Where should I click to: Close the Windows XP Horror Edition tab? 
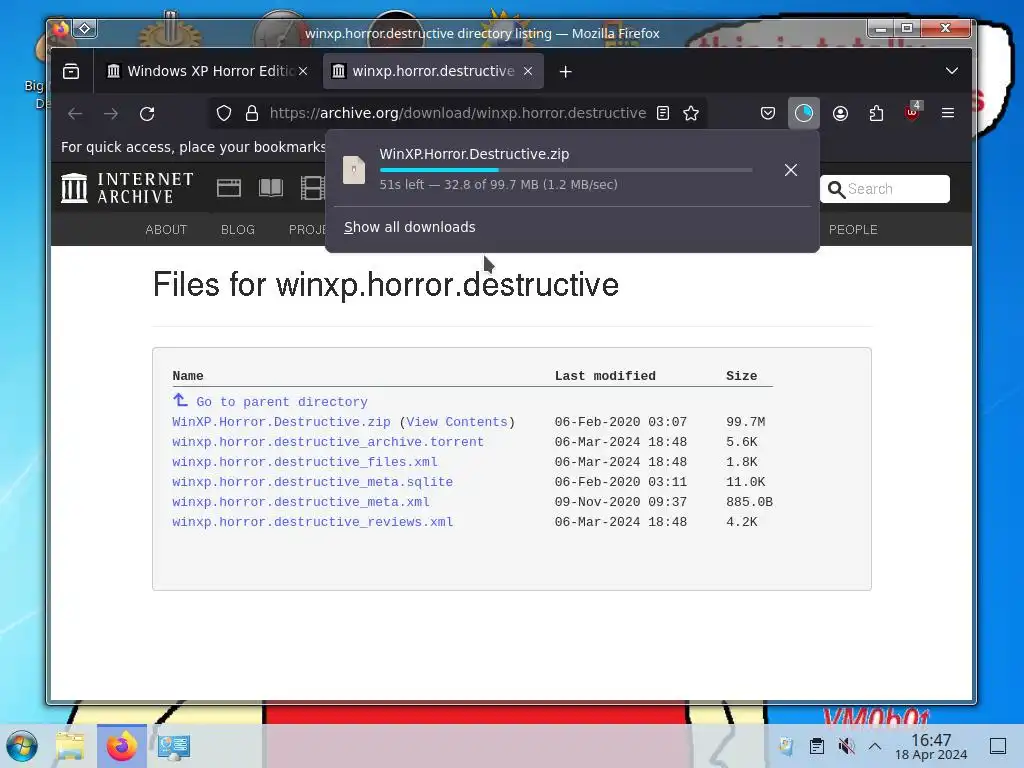click(303, 71)
